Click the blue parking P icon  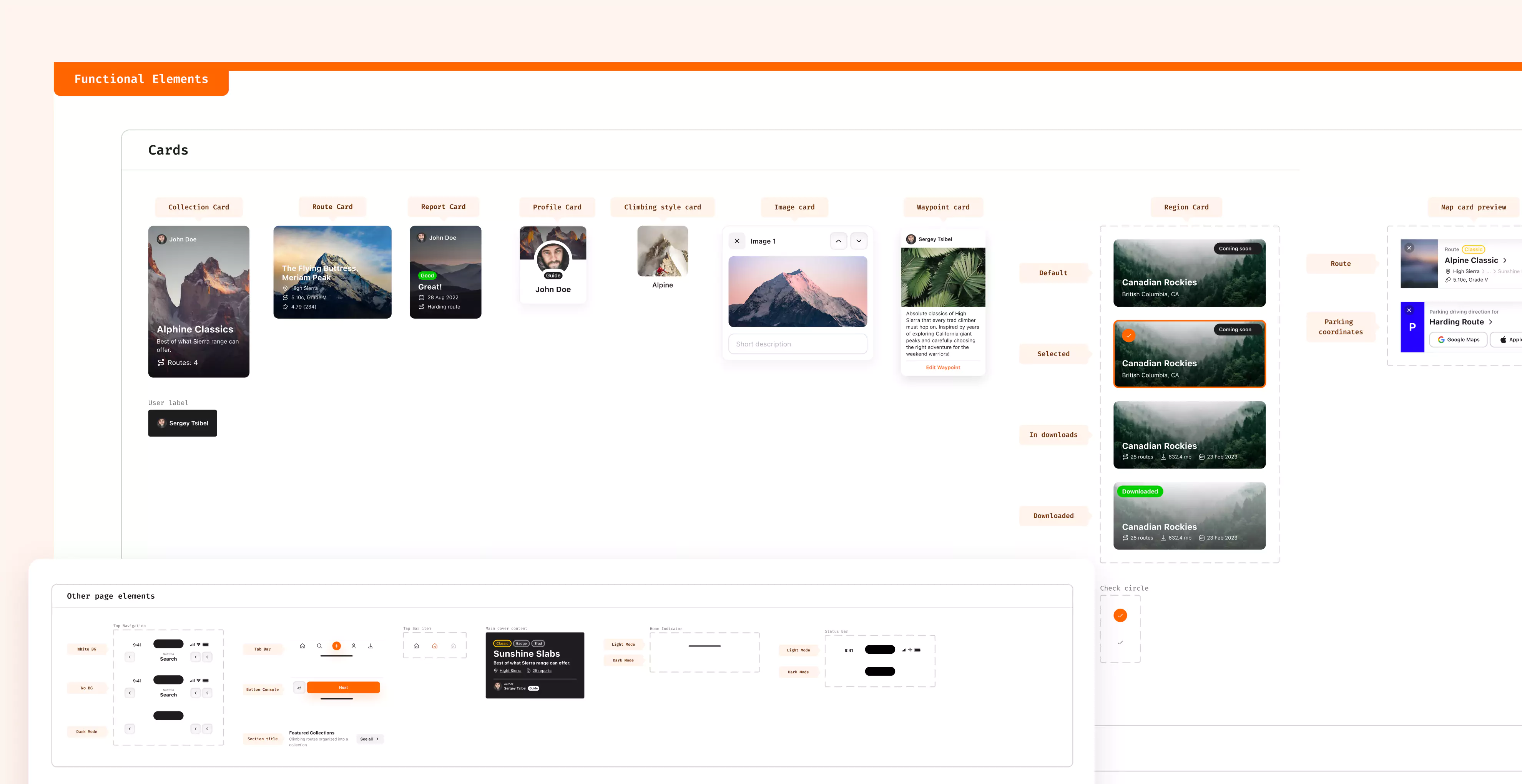click(x=1412, y=327)
